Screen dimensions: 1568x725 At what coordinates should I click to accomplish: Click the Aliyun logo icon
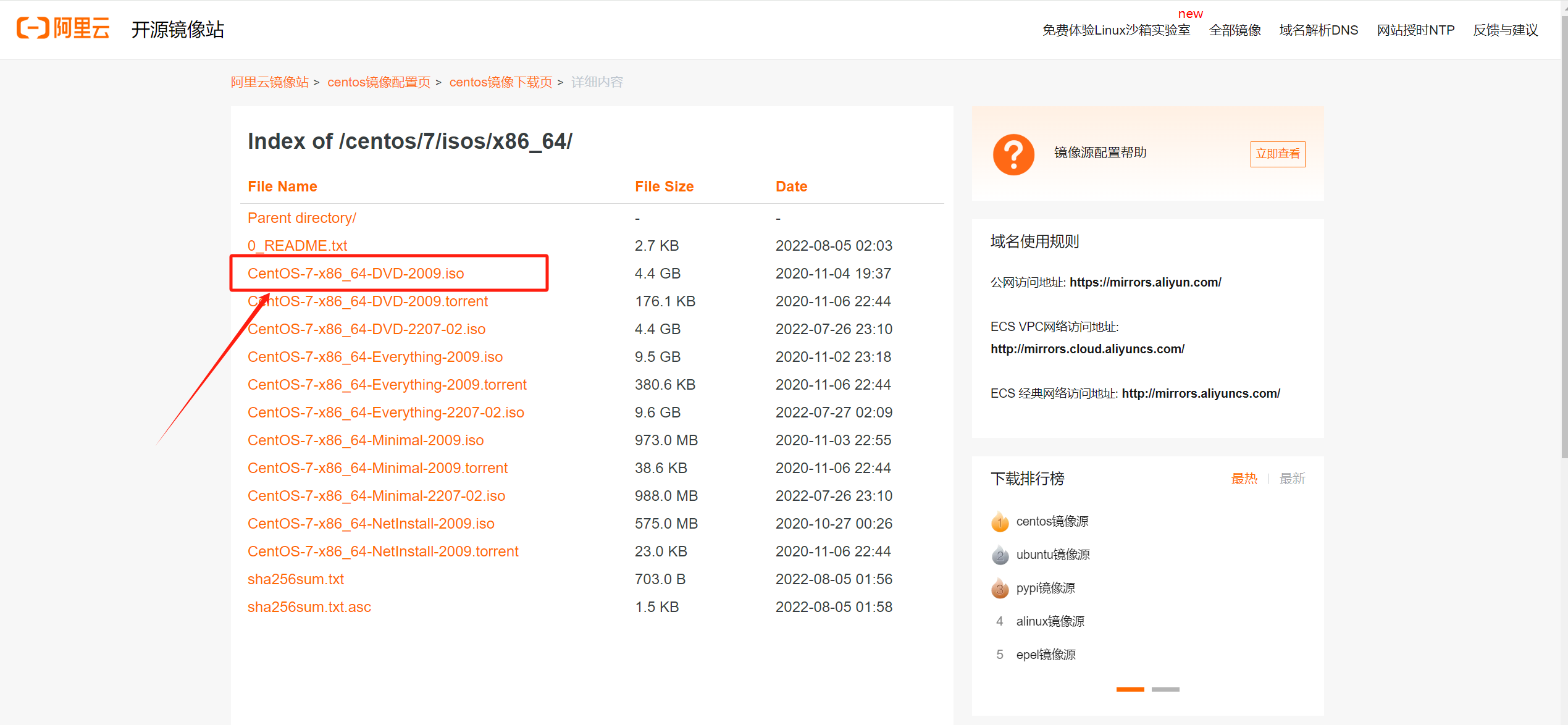(x=63, y=28)
